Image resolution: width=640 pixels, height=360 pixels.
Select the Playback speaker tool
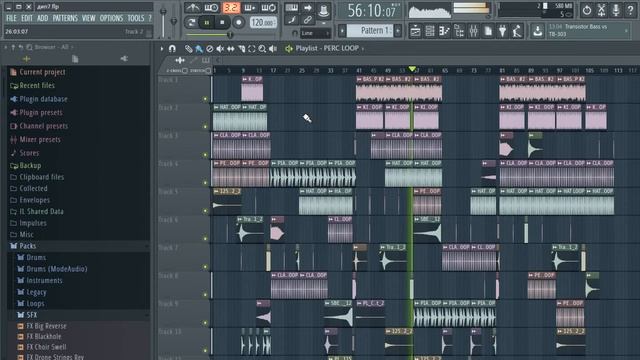pos(273,49)
